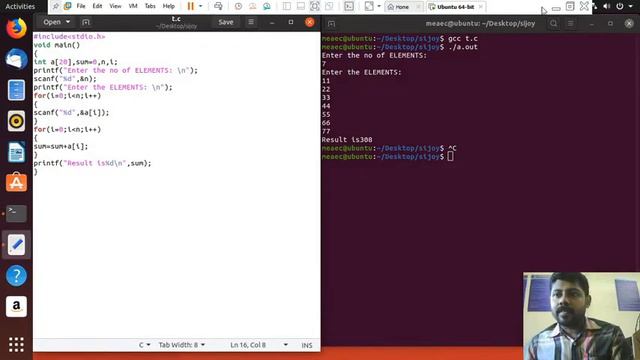Search in the Terminal window
640x360 pixels.
(x=553, y=24)
